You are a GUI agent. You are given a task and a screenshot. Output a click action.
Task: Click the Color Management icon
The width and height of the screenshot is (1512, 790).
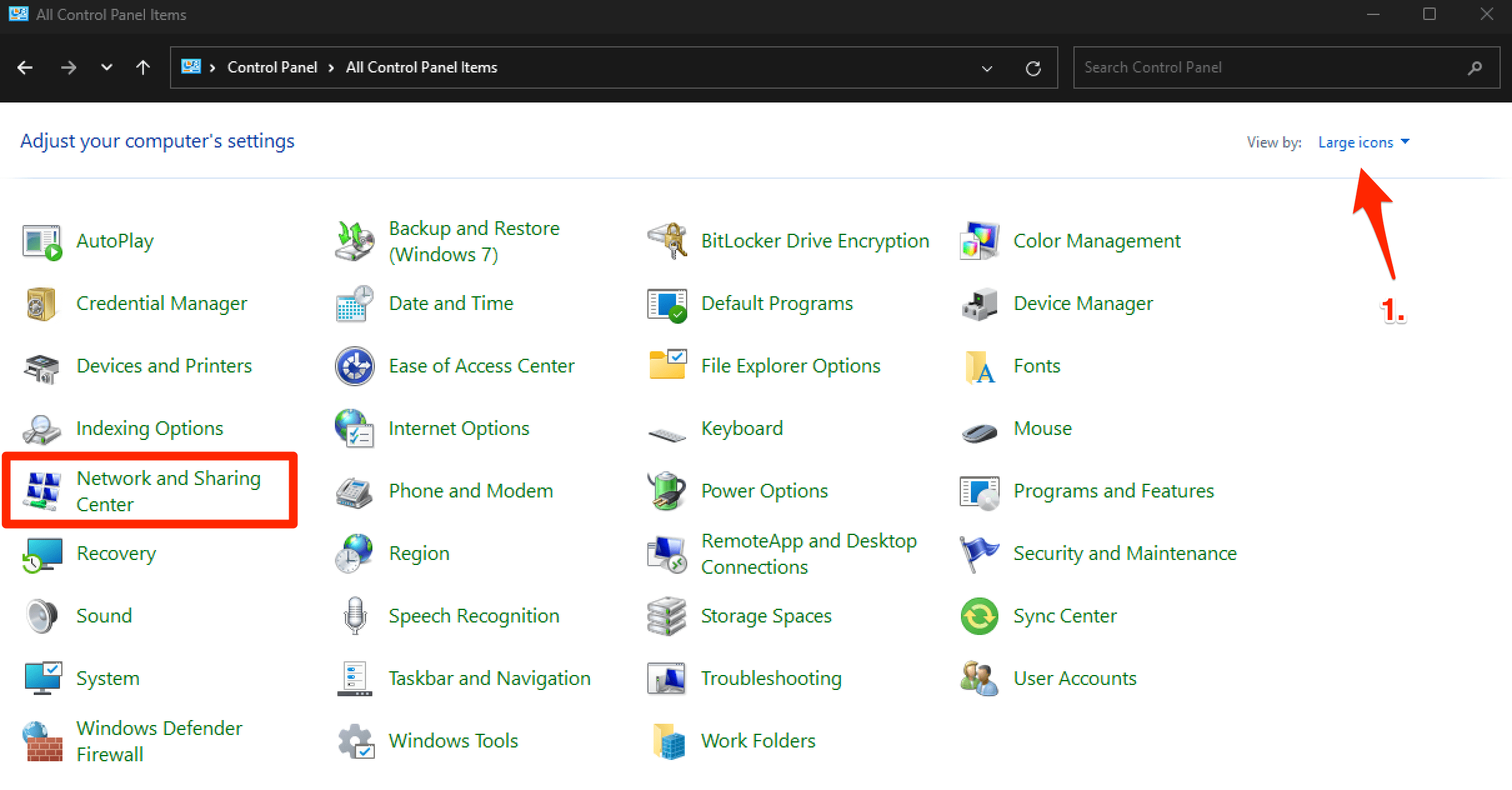980,241
